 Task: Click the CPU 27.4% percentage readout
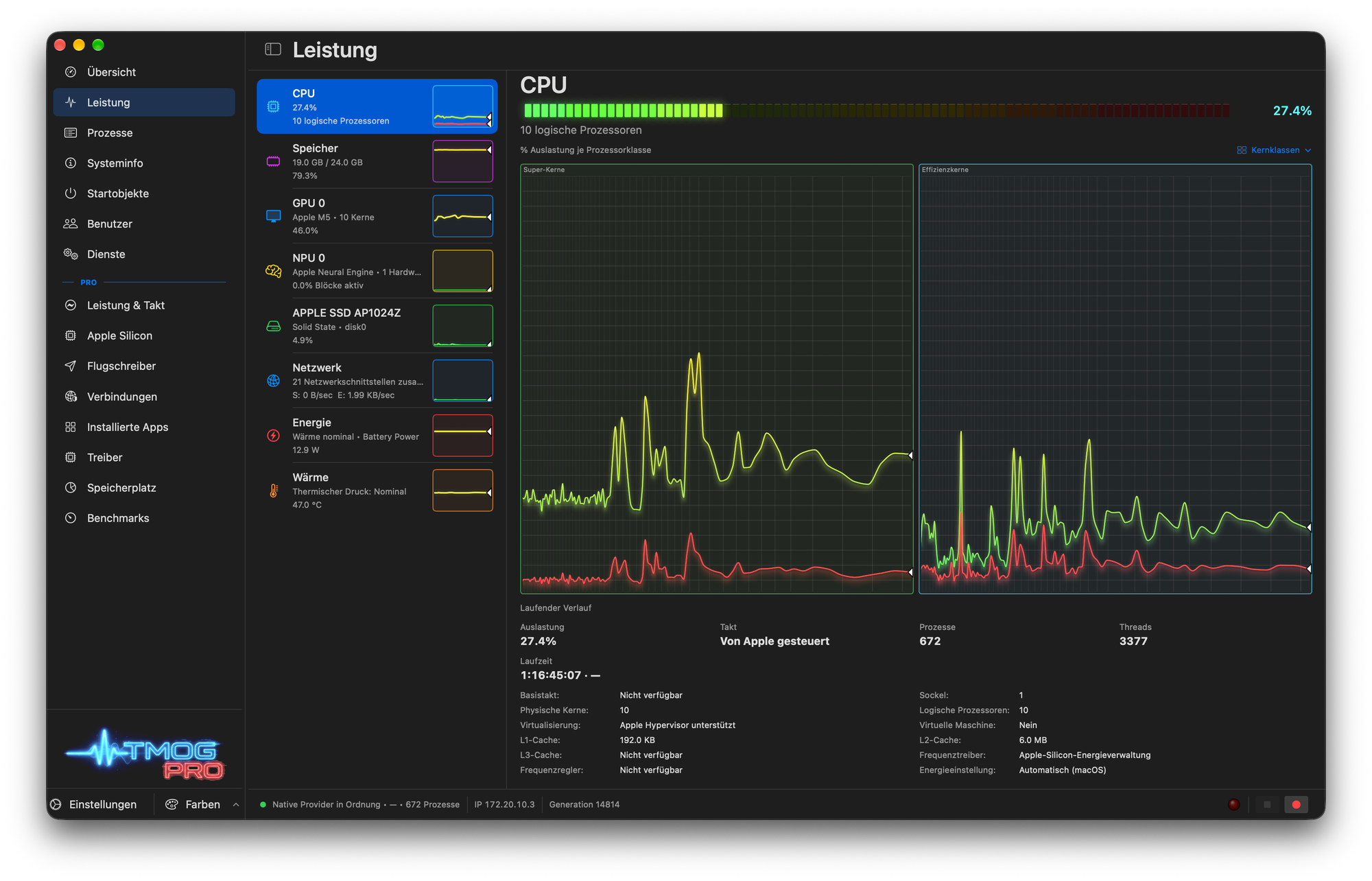pos(1292,110)
